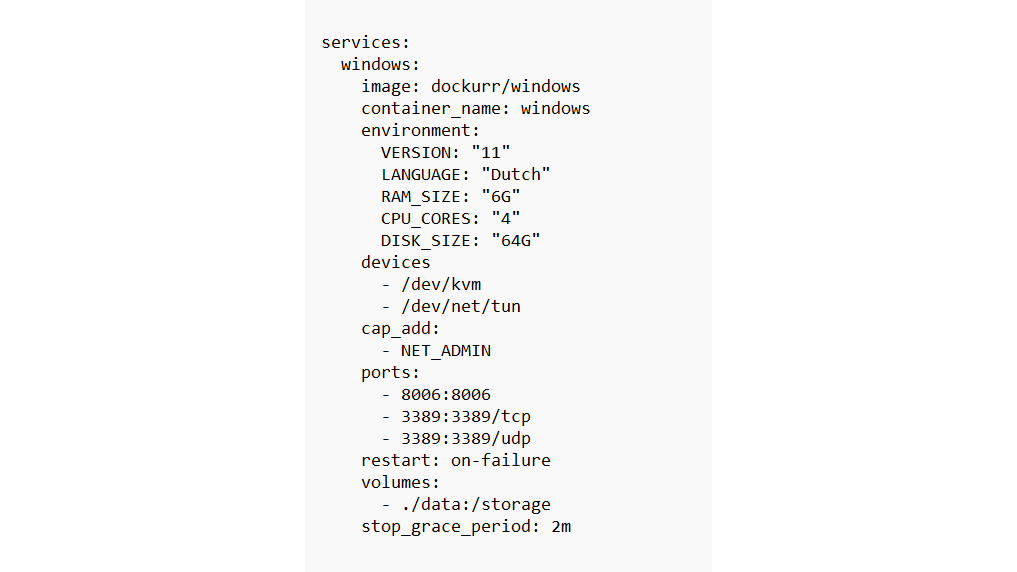1017x572 pixels.
Task: Click the 'windows:' service key
Action: point(380,65)
